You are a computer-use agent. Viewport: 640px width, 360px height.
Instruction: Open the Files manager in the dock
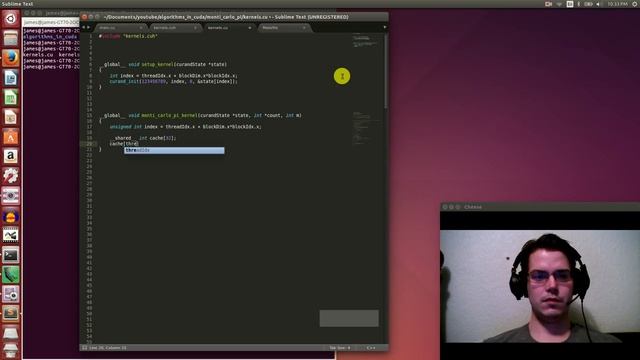(x=11, y=38)
